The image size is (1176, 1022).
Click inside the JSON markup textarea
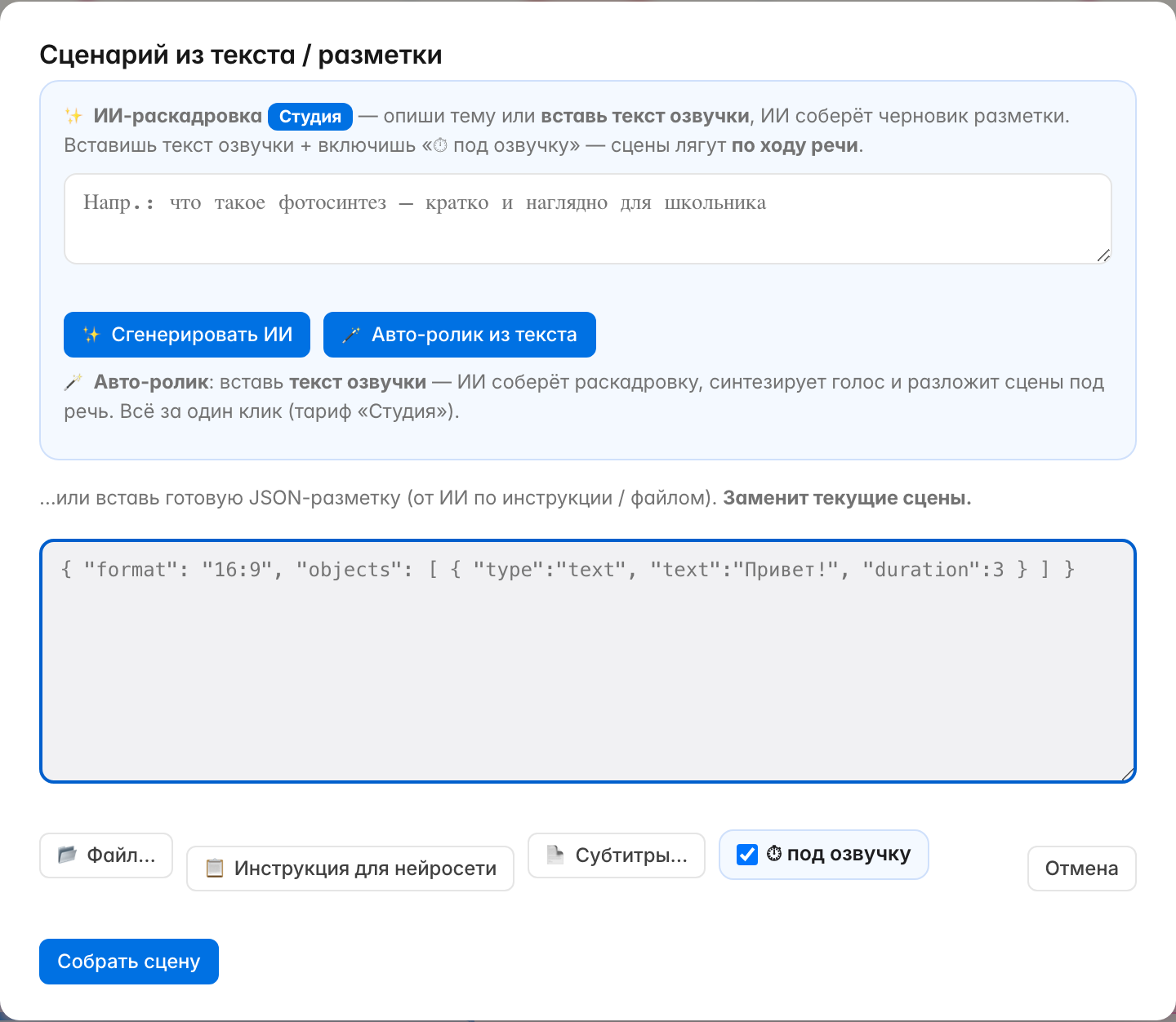point(588,661)
